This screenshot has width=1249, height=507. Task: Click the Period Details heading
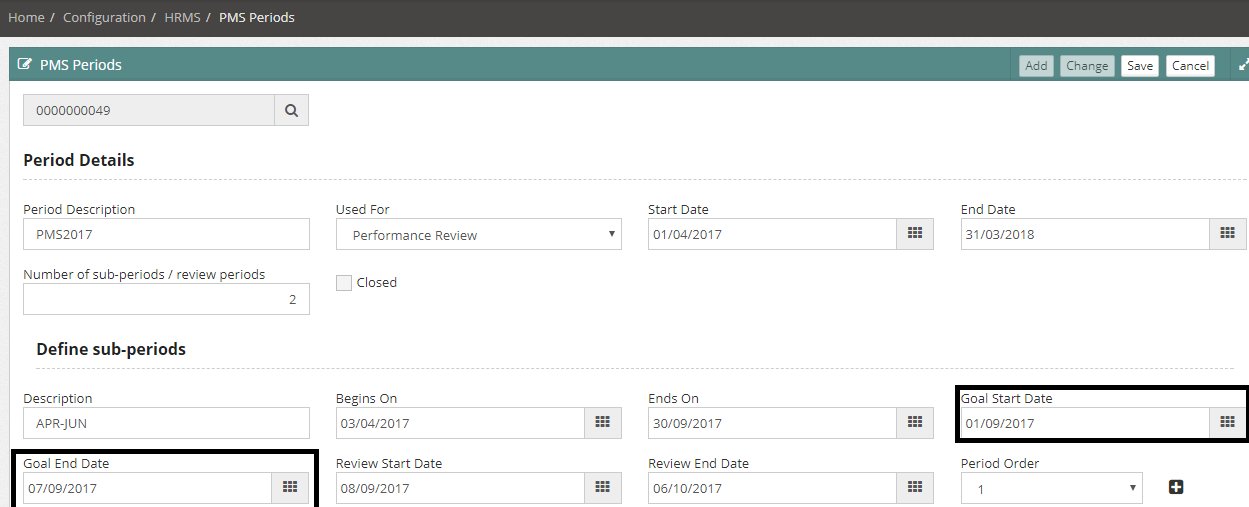tap(79, 160)
